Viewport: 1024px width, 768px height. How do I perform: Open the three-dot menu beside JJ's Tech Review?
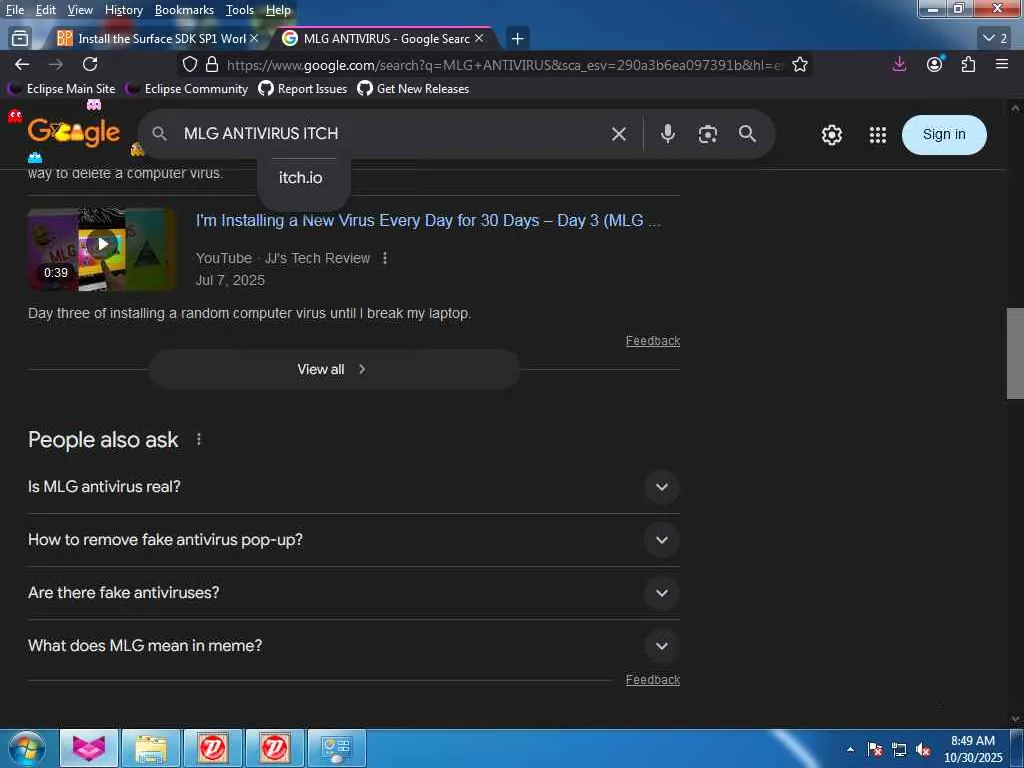tap(385, 258)
